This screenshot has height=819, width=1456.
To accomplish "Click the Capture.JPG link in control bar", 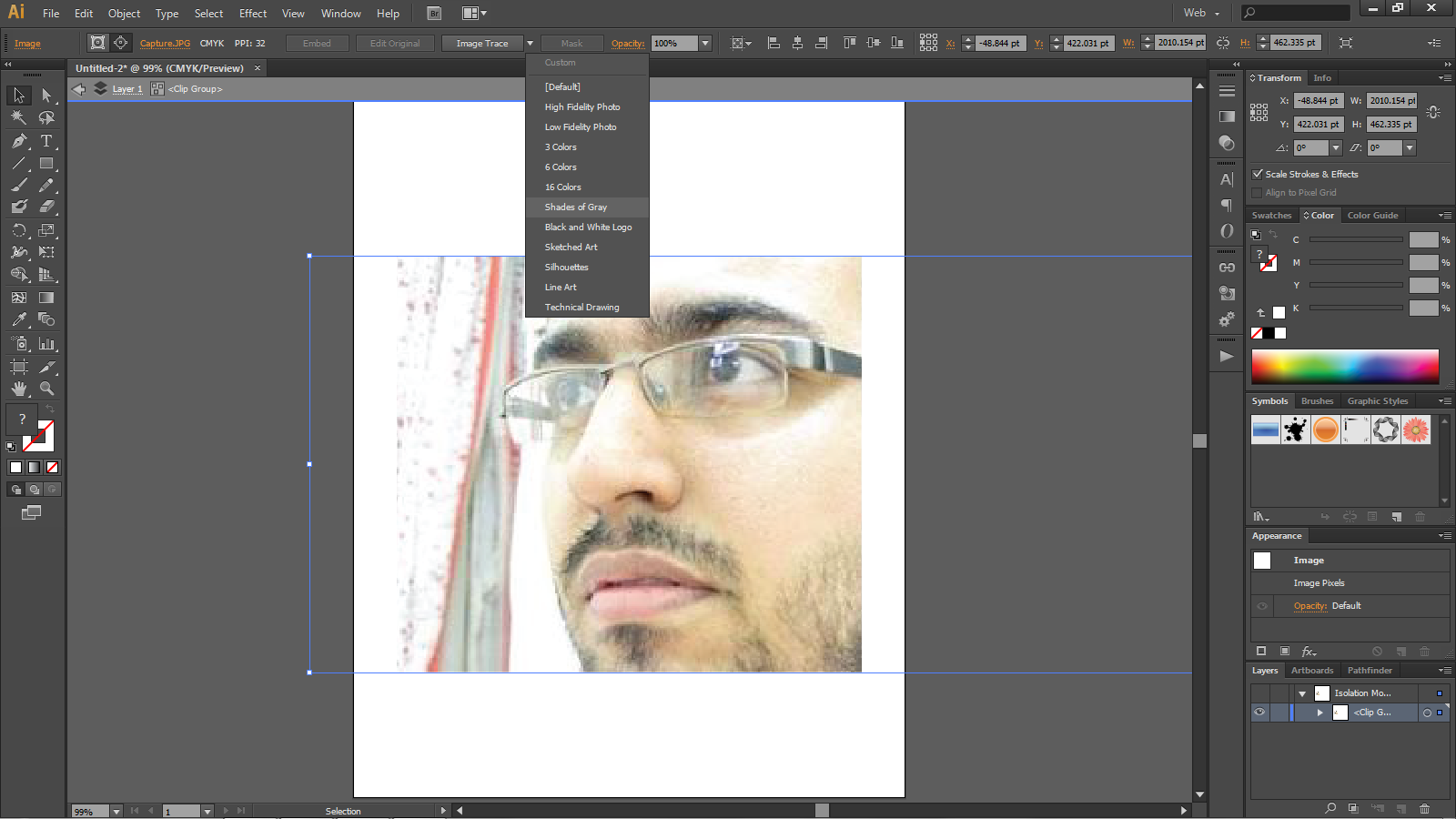I will click(165, 44).
